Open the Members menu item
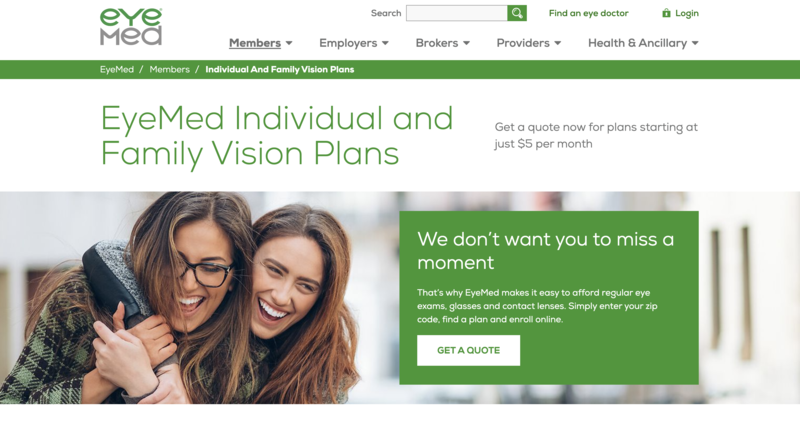800x437 pixels. point(255,43)
